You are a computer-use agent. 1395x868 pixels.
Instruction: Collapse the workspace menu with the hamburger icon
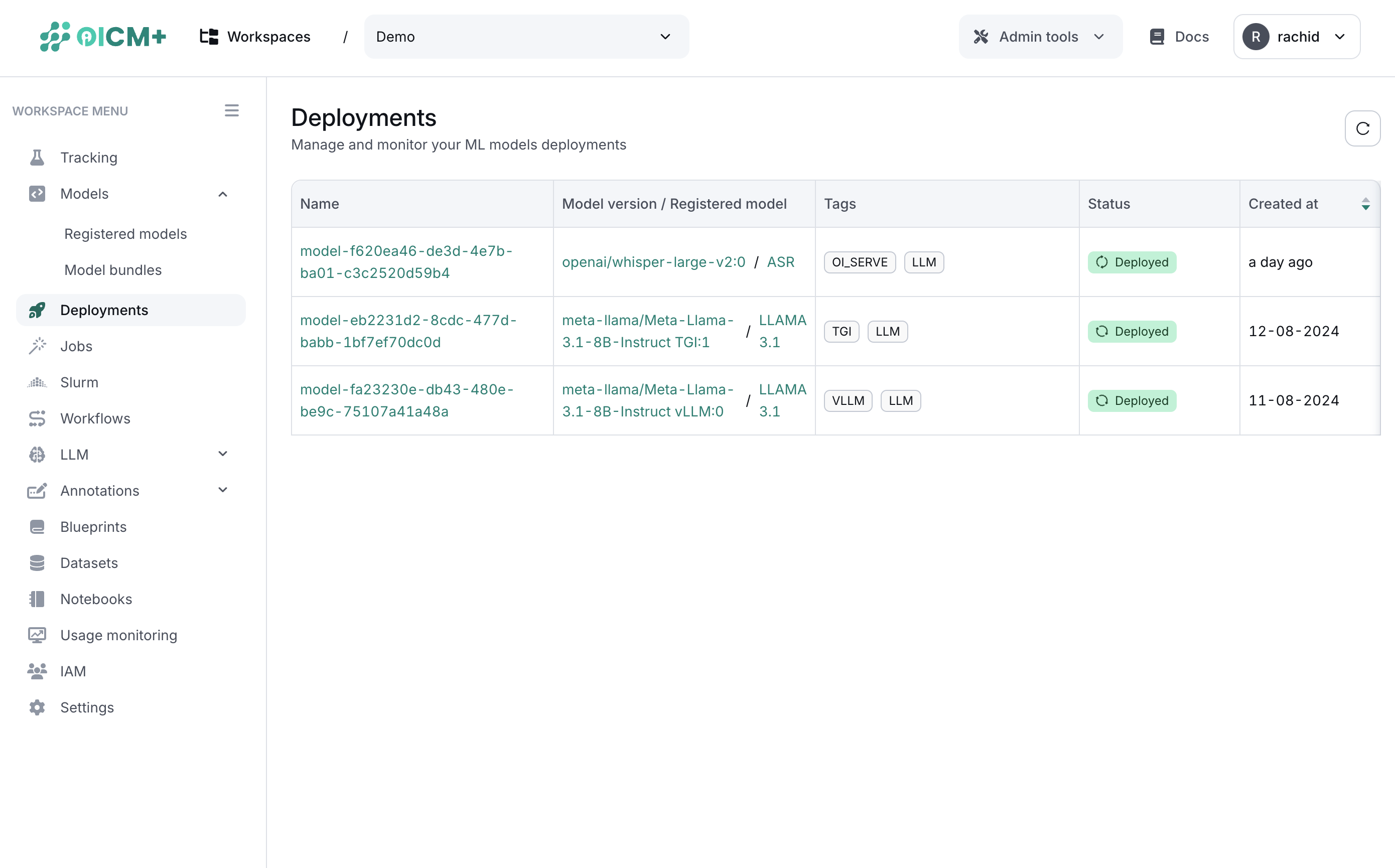231,110
